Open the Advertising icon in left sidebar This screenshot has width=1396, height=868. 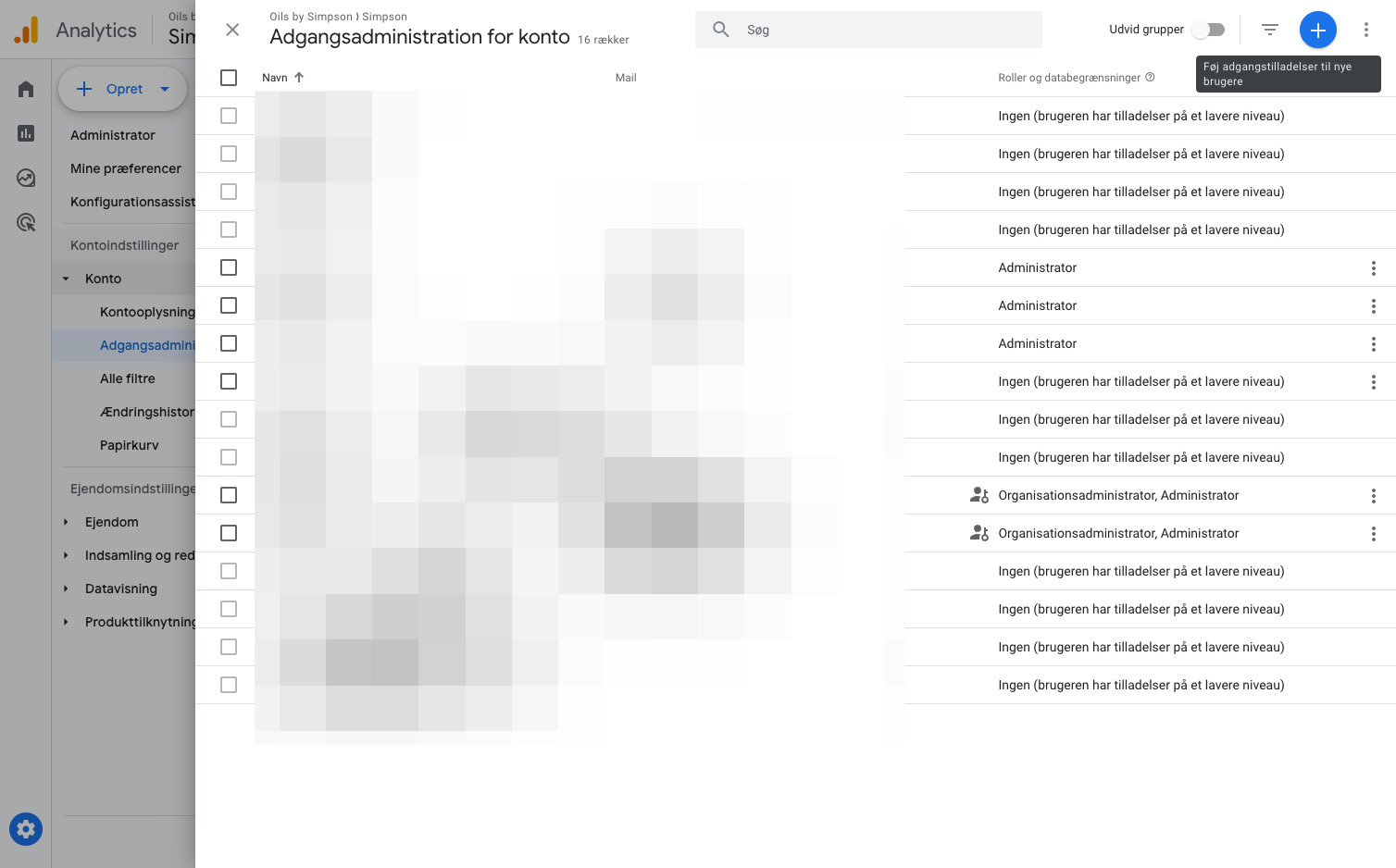coord(26,222)
